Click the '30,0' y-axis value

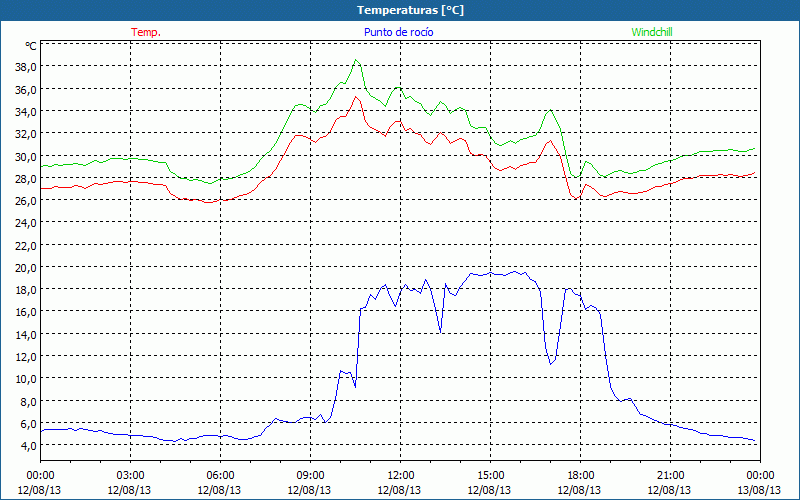pos(26,156)
